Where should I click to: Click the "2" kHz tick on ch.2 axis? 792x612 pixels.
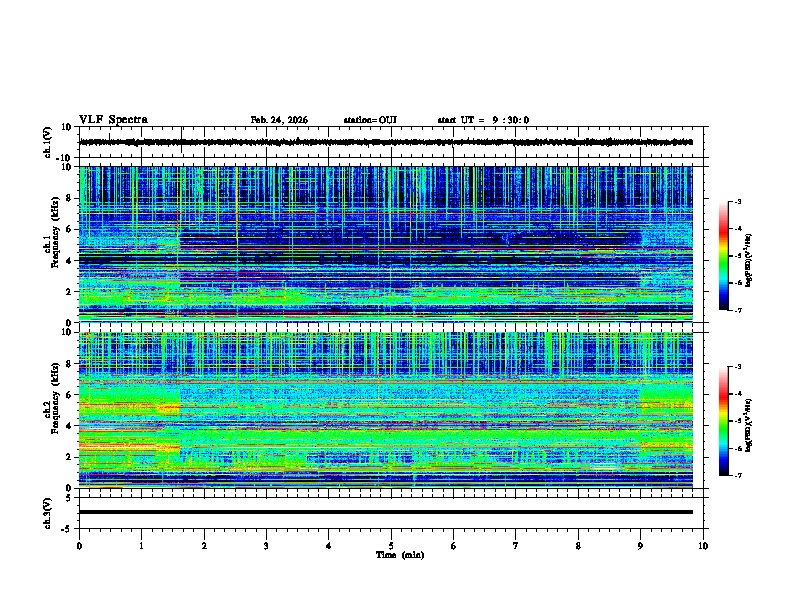(x=70, y=457)
